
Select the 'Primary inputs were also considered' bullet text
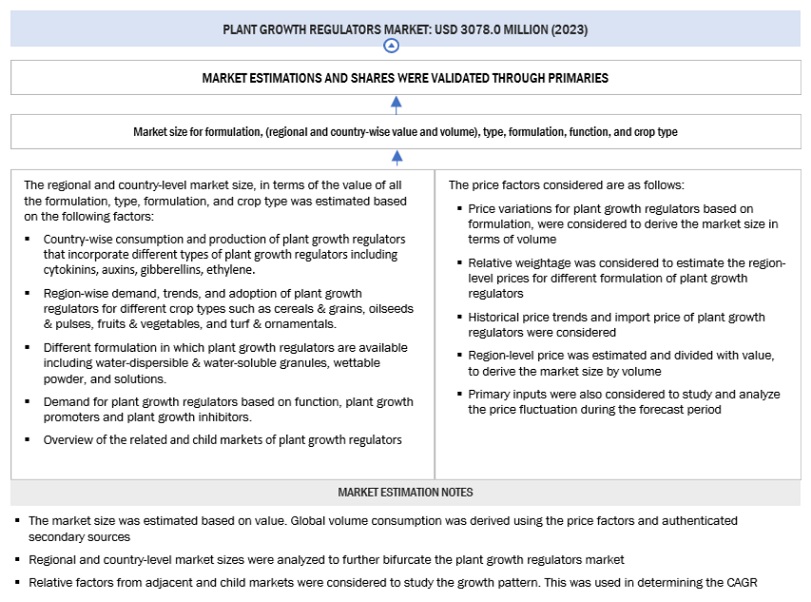point(624,401)
